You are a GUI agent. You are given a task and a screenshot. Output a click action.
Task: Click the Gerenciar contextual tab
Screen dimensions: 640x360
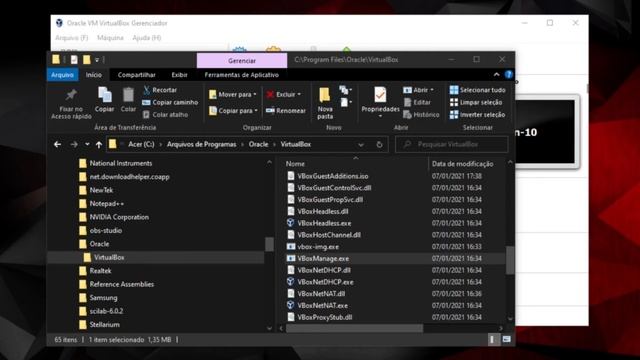pos(242,60)
